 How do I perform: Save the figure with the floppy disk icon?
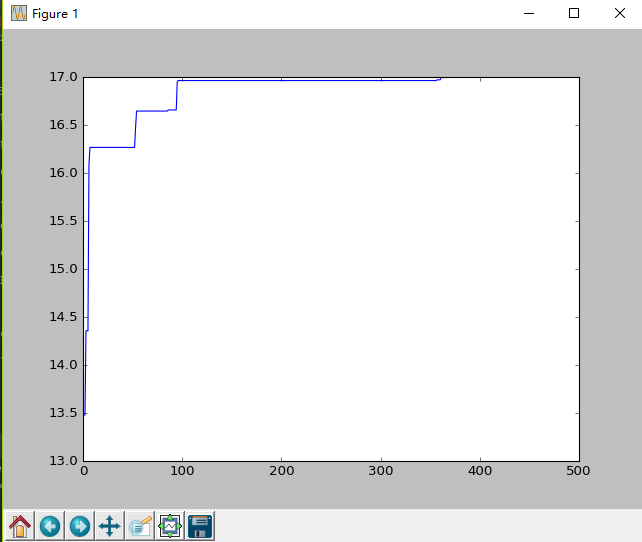point(200,526)
